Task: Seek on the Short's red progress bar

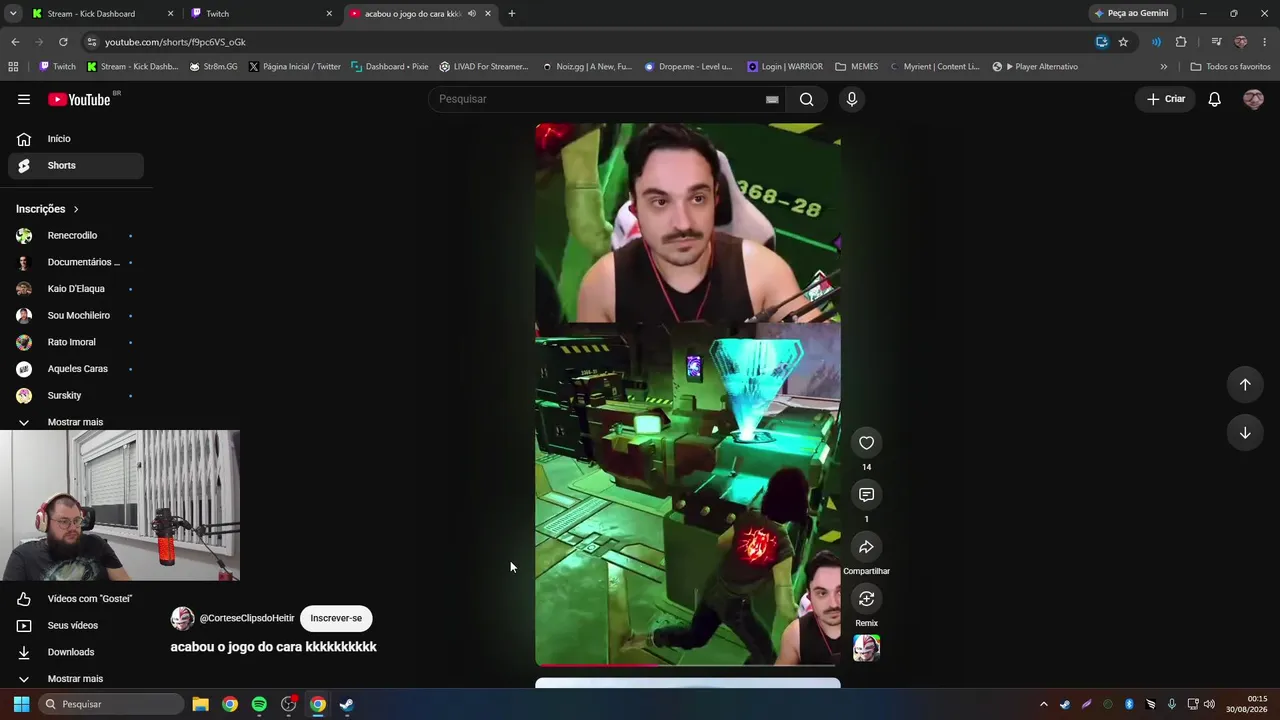Action: pyautogui.click(x=688, y=665)
